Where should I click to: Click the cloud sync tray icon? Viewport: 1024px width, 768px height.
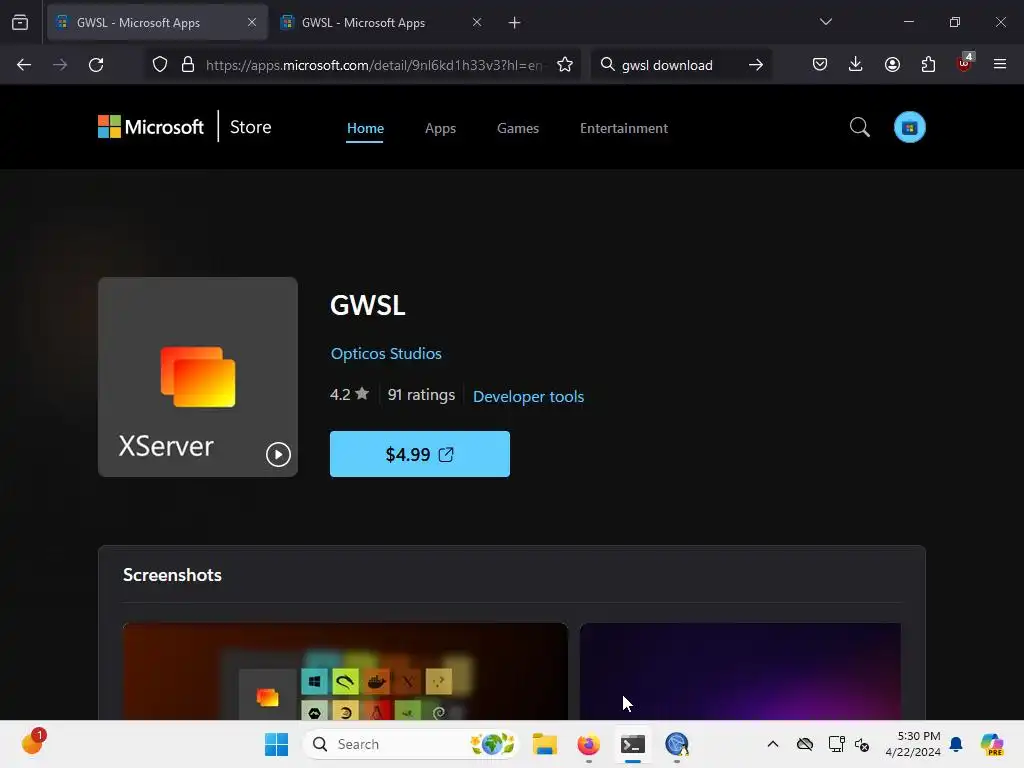805,744
